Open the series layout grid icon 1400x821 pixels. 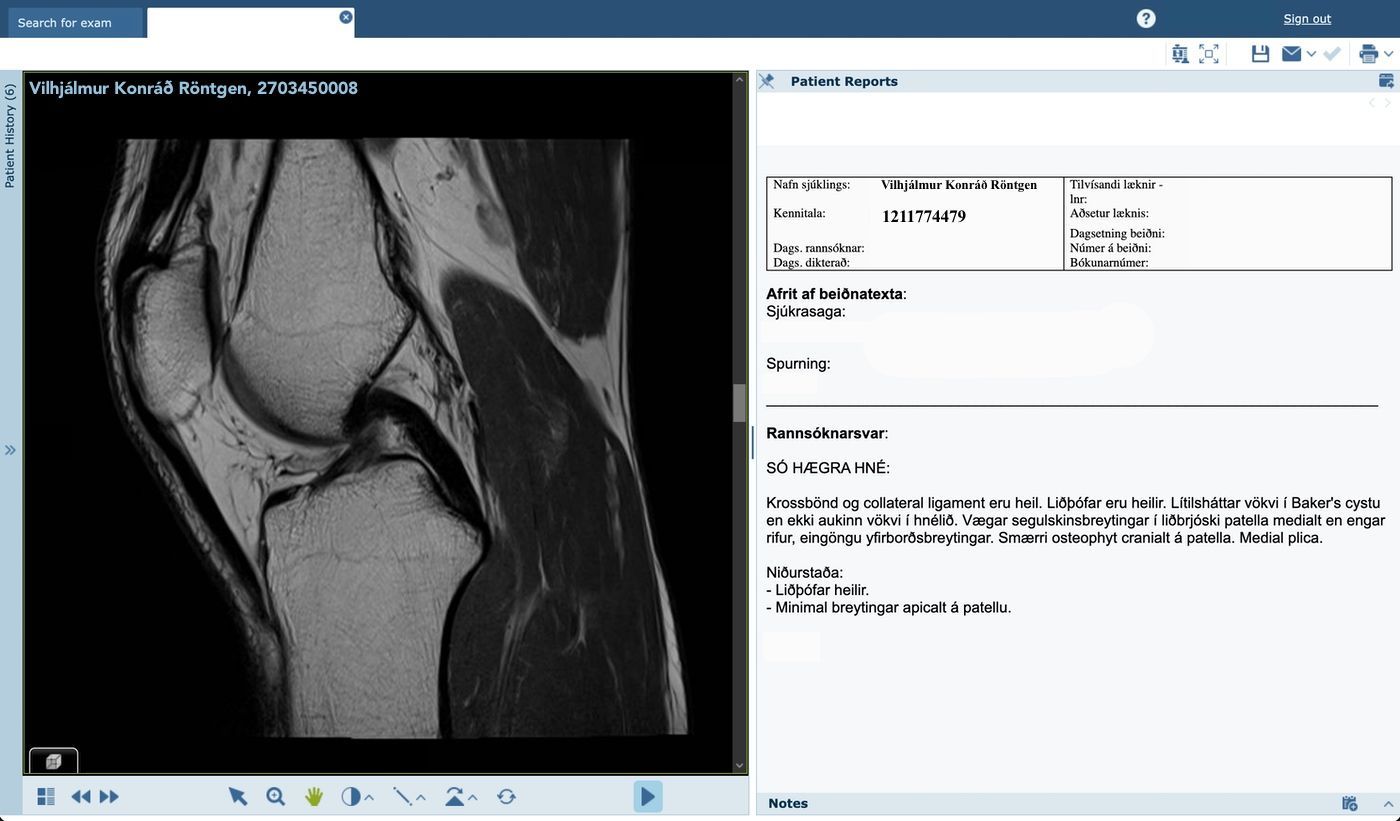pyautogui.click(x=46, y=796)
